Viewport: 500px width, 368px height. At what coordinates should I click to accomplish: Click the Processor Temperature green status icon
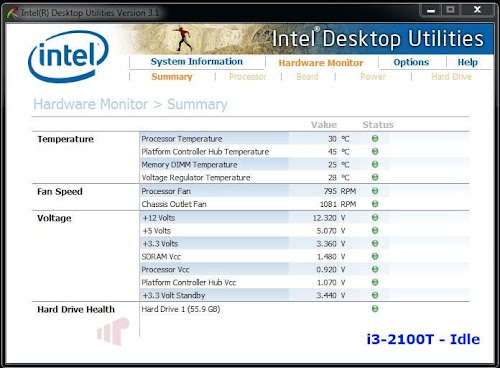tap(375, 138)
